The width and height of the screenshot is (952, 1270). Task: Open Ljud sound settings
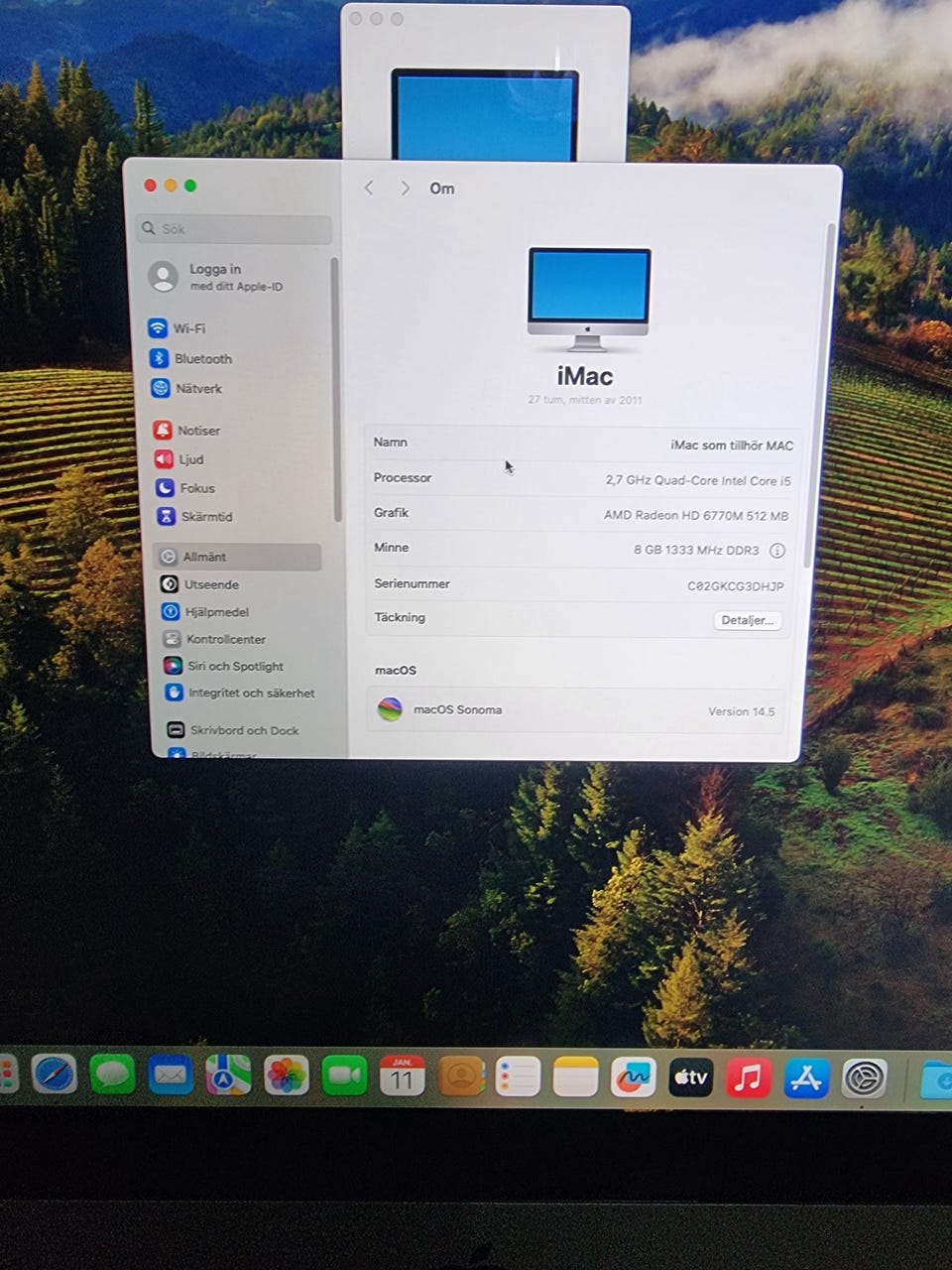tap(179, 459)
